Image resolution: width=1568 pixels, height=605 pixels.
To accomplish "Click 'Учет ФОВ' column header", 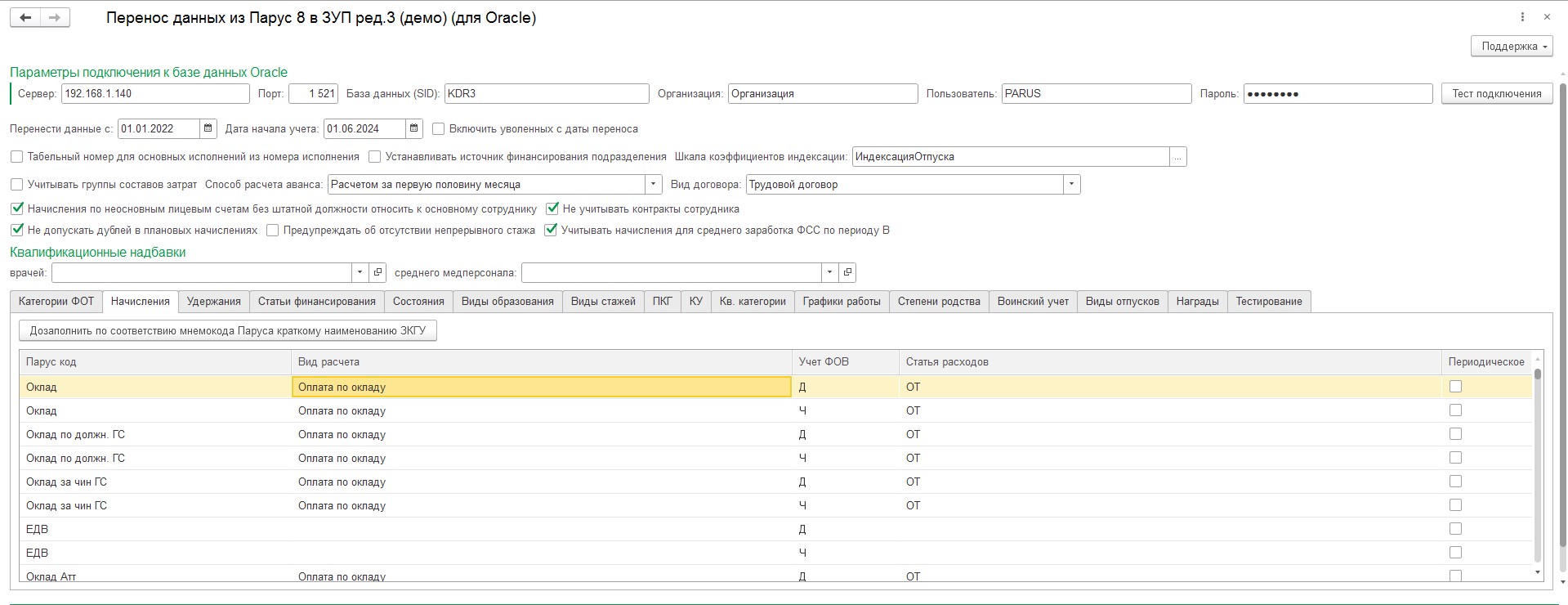I will click(846, 362).
